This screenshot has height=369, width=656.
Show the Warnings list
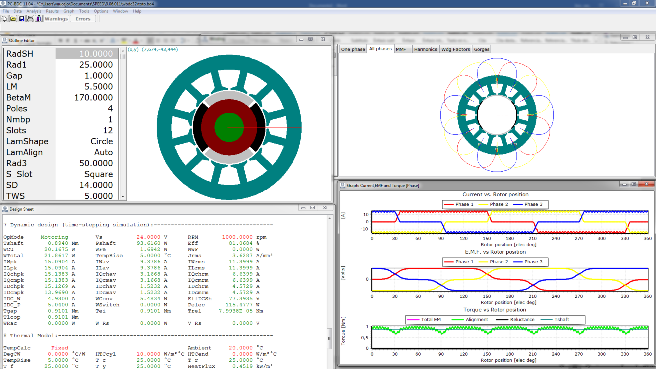[x=56, y=19]
